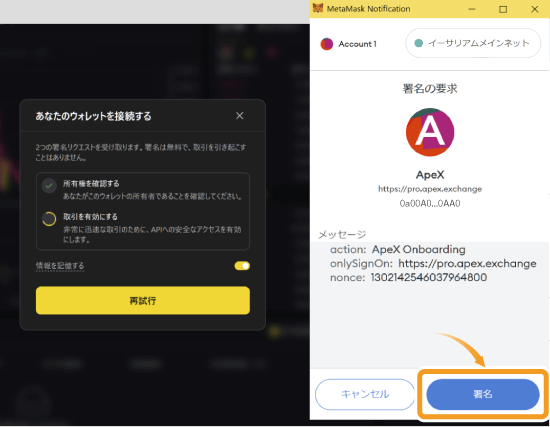
Task: Minimize the MetaMask Notification window
Action: click(x=472, y=9)
